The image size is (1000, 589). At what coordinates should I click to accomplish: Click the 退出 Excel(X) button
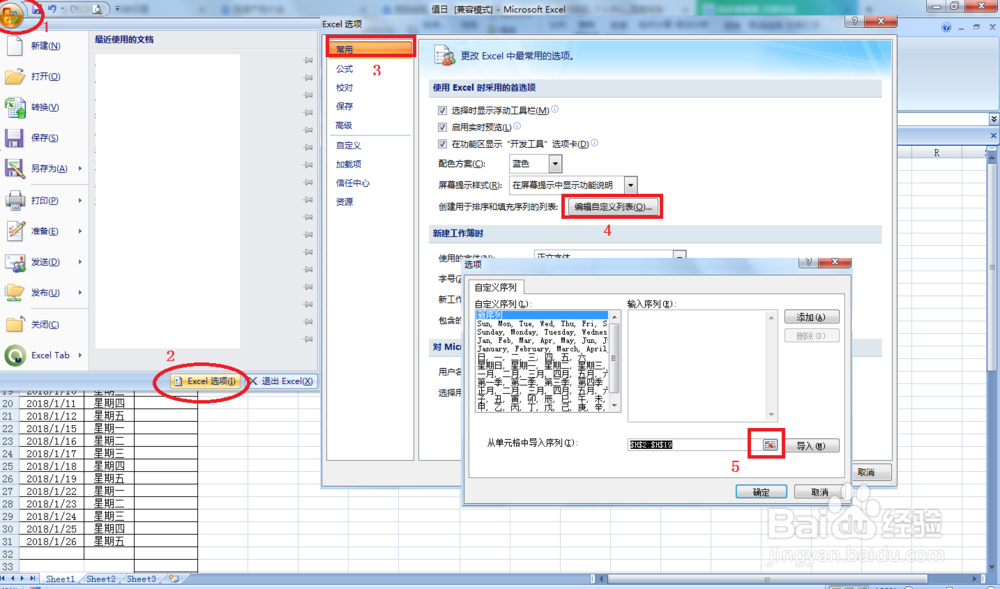point(281,381)
